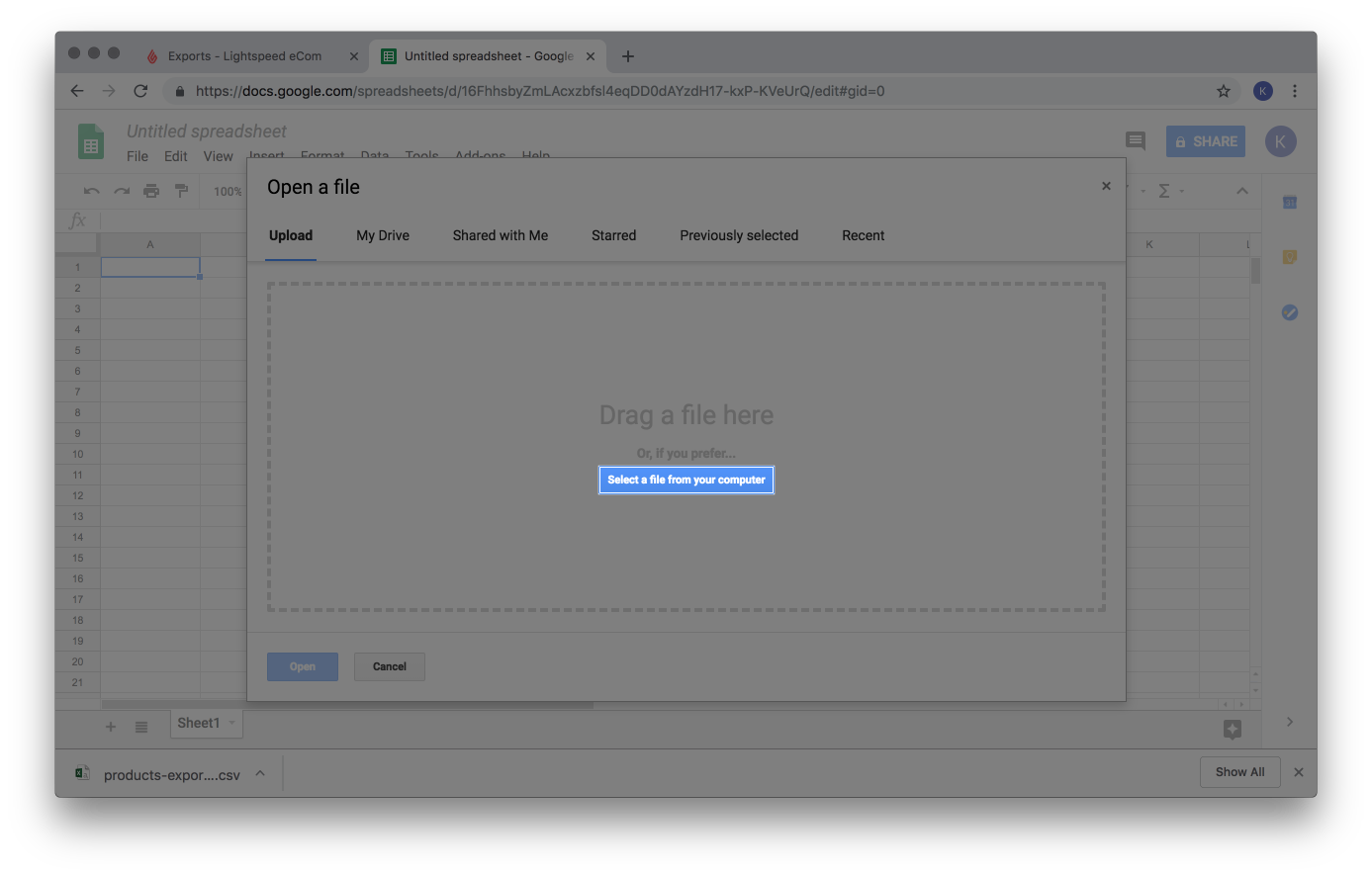Click column A header

point(150,244)
